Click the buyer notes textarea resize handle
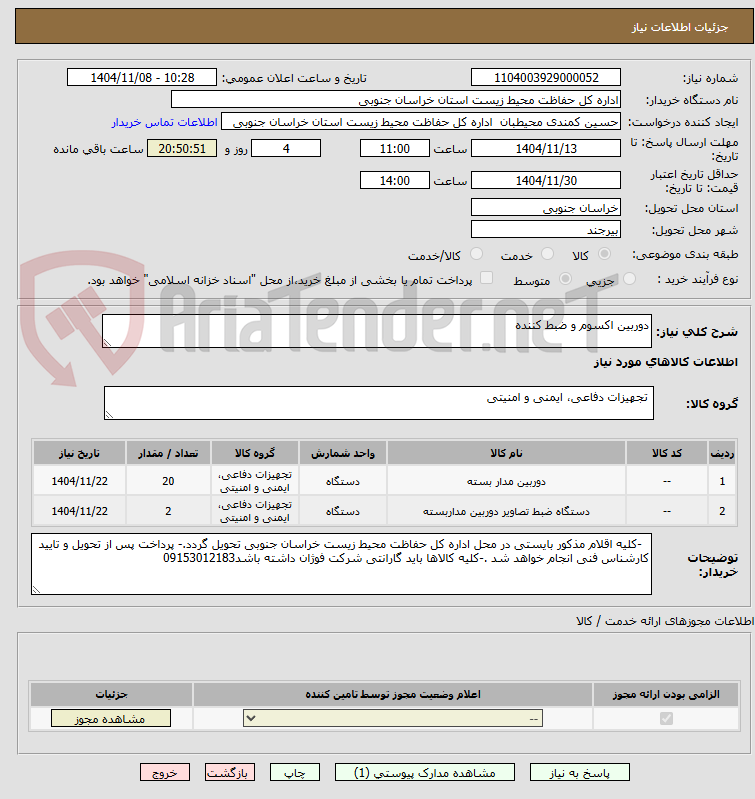This screenshot has width=755, height=799. (36, 590)
